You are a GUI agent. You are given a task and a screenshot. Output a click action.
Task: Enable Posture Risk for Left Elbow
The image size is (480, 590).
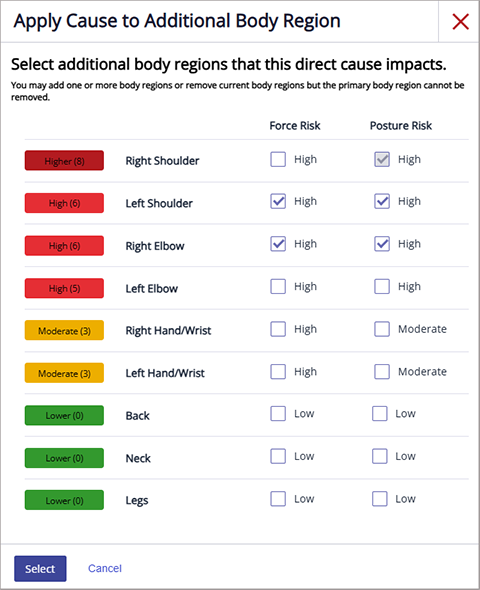tap(382, 286)
